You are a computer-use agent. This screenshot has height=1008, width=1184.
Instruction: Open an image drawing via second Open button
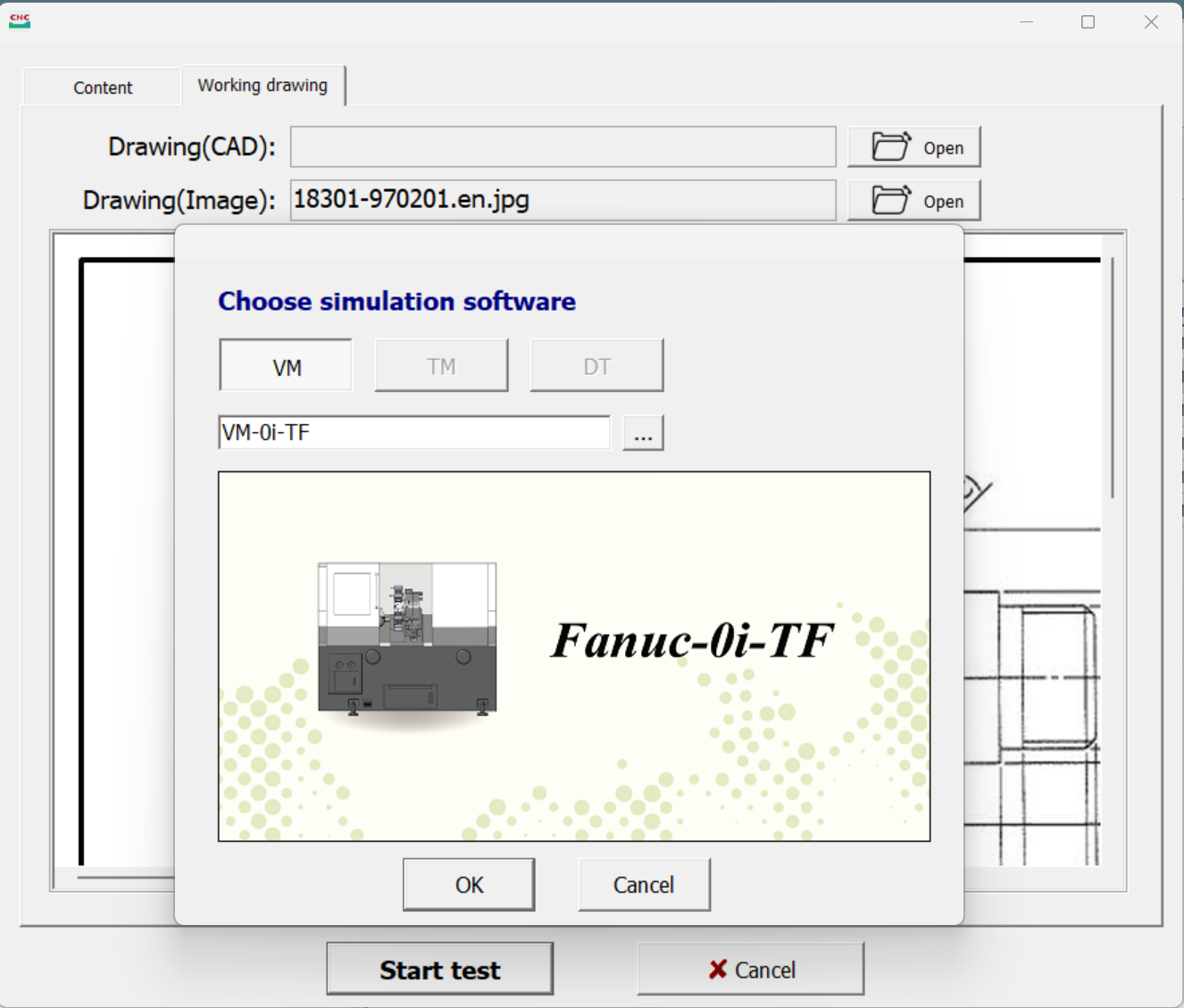point(913,201)
